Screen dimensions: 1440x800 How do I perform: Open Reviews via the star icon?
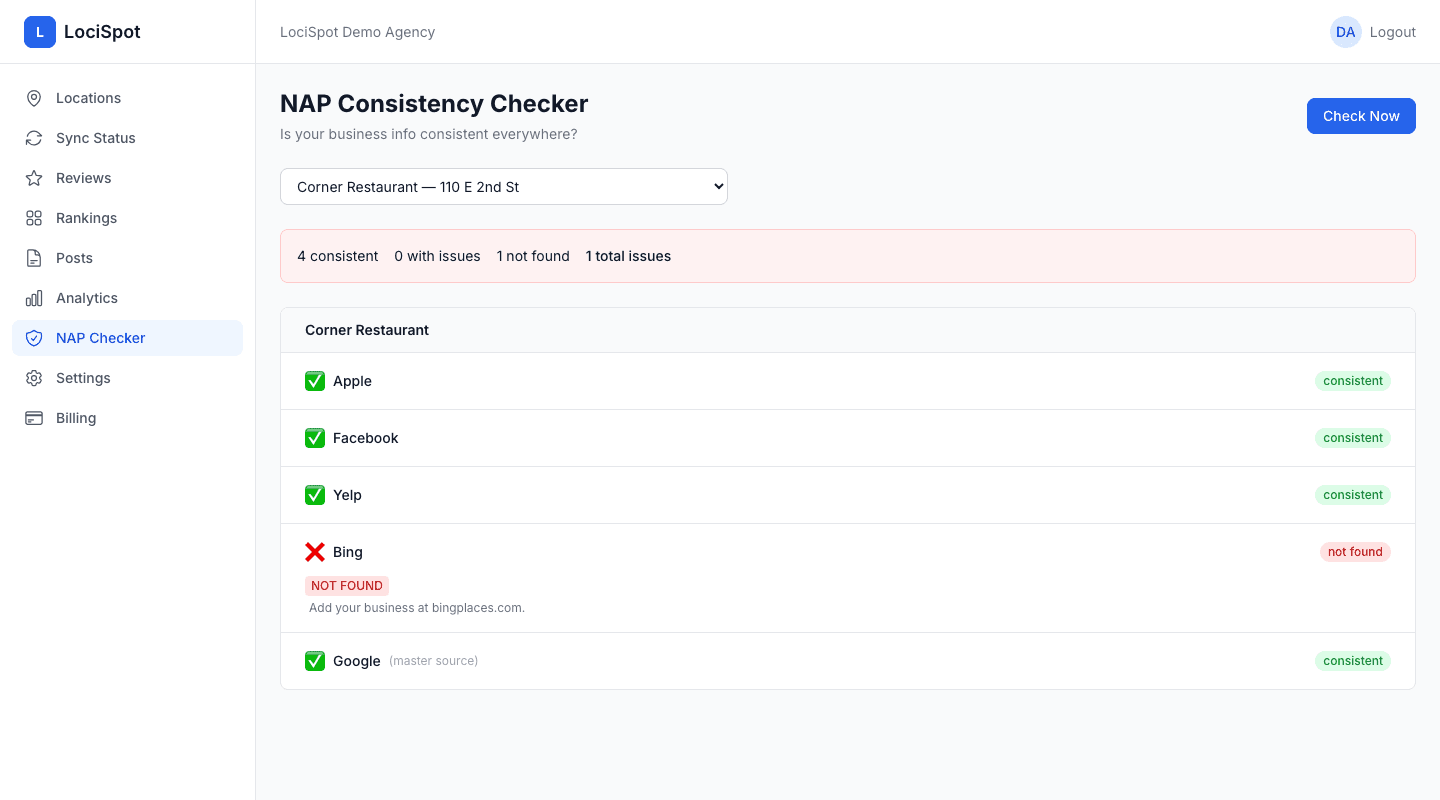tap(33, 178)
